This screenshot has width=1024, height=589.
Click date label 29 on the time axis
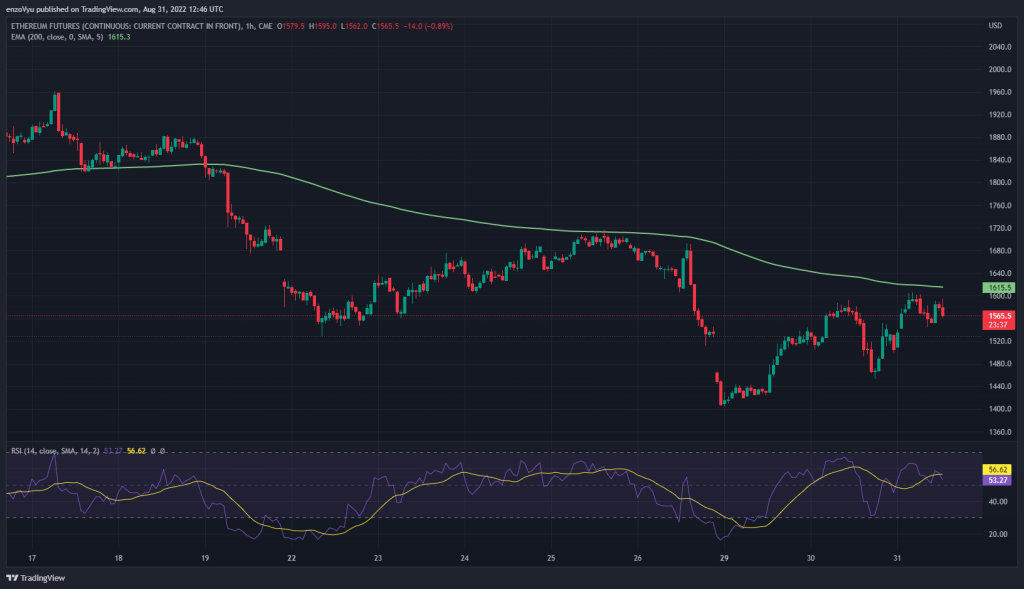724,558
